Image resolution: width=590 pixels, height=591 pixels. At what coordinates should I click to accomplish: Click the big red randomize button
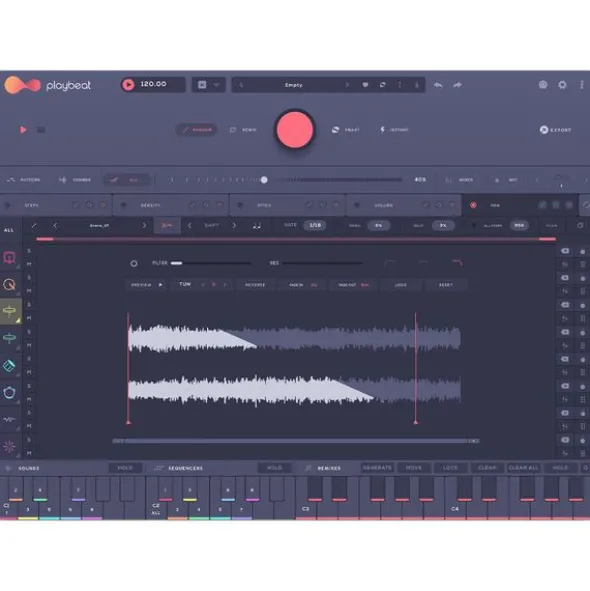click(x=294, y=129)
